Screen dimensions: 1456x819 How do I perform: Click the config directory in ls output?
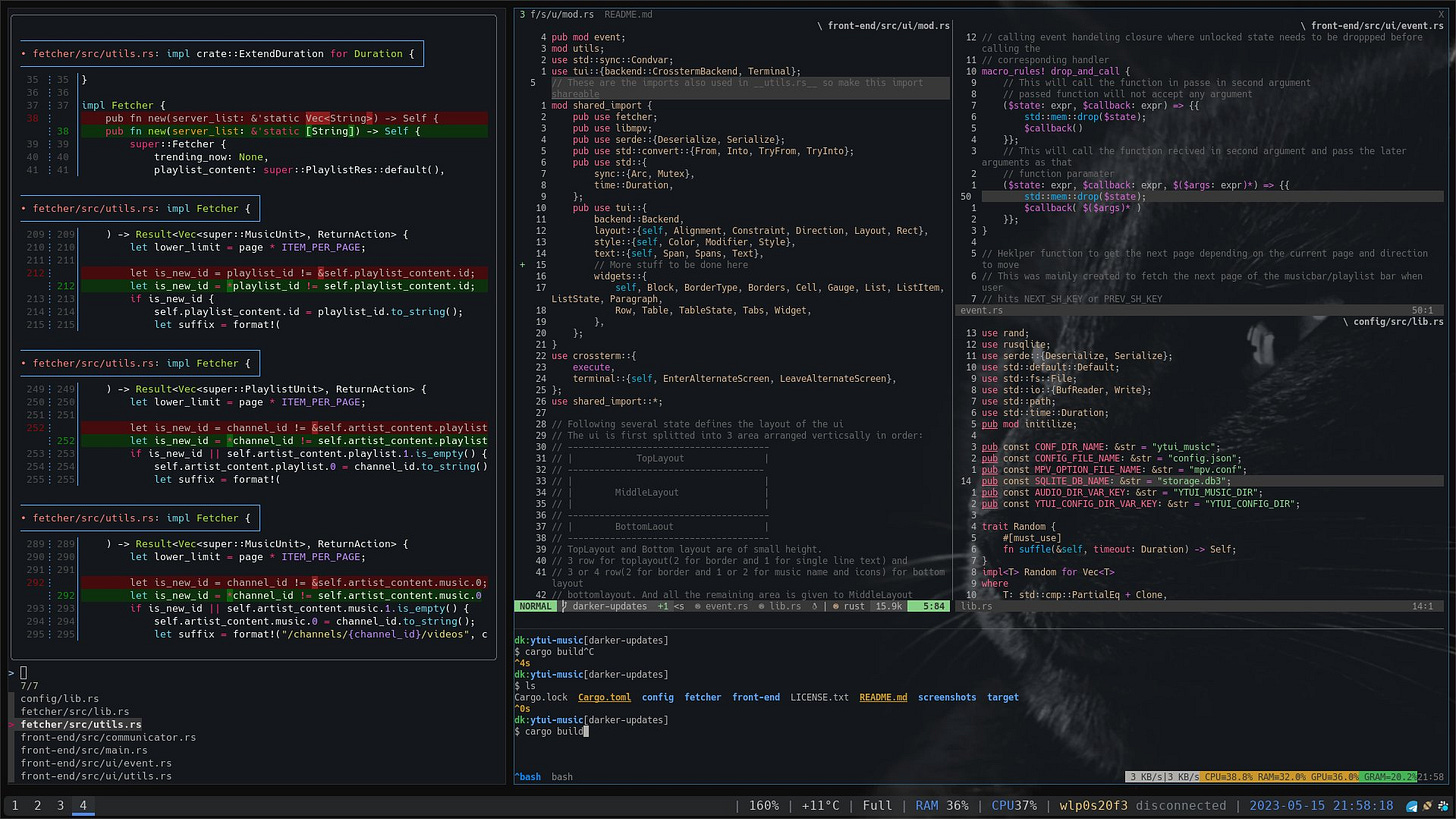click(658, 697)
